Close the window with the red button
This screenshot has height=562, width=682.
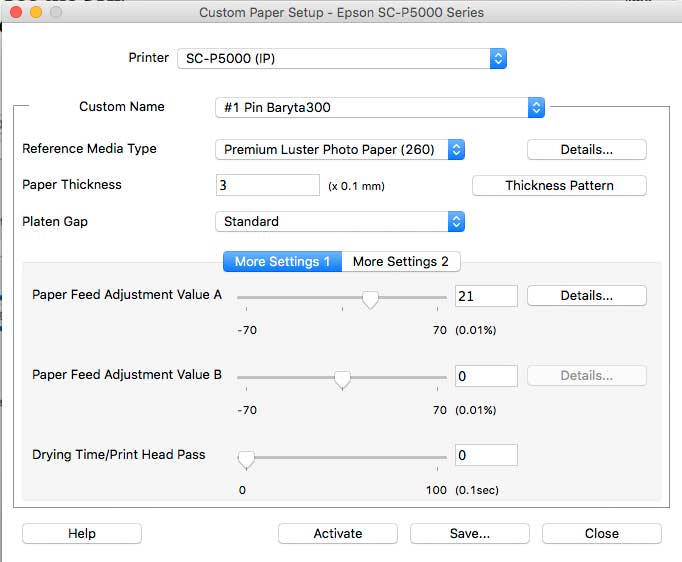[x=16, y=12]
